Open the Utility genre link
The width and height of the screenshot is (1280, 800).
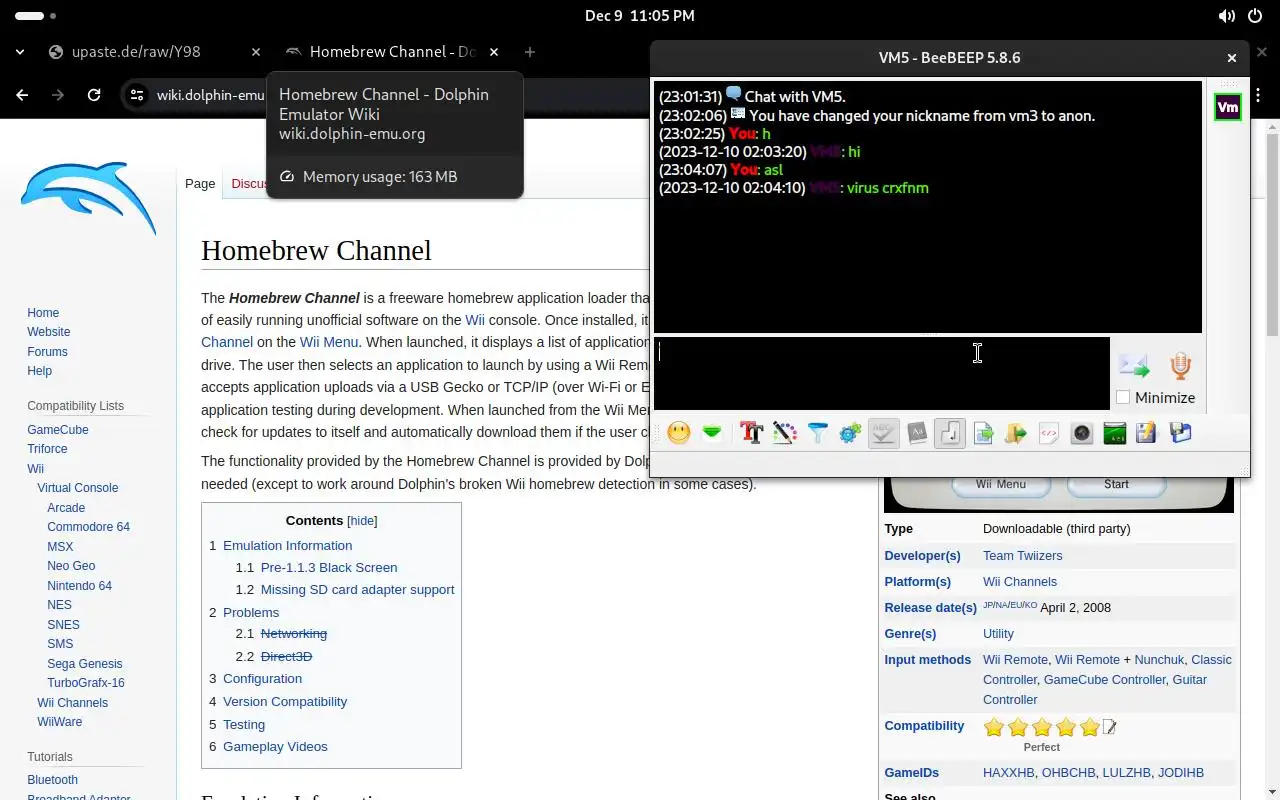pos(998,633)
